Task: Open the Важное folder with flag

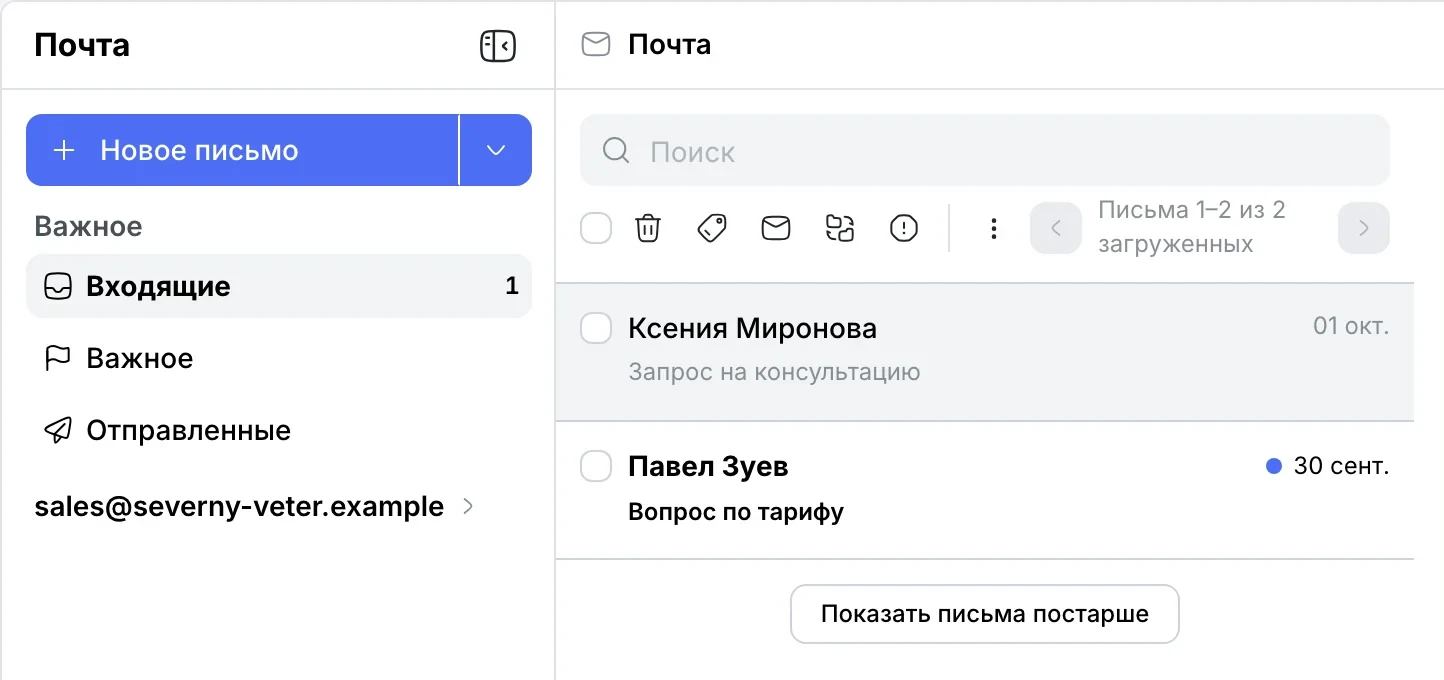Action: point(279,358)
